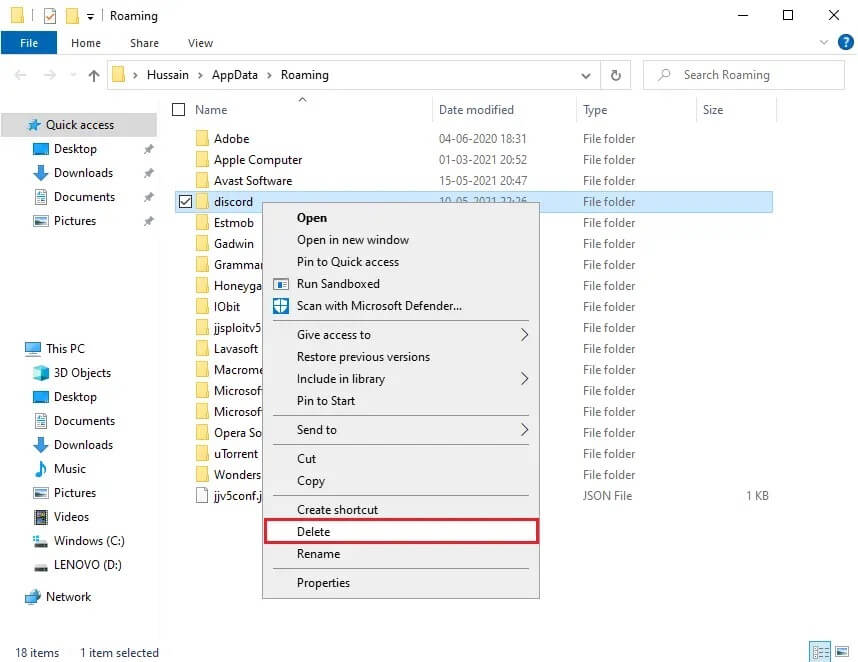Open the File tab
Viewport: 858px width, 662px height.
[x=29, y=43]
